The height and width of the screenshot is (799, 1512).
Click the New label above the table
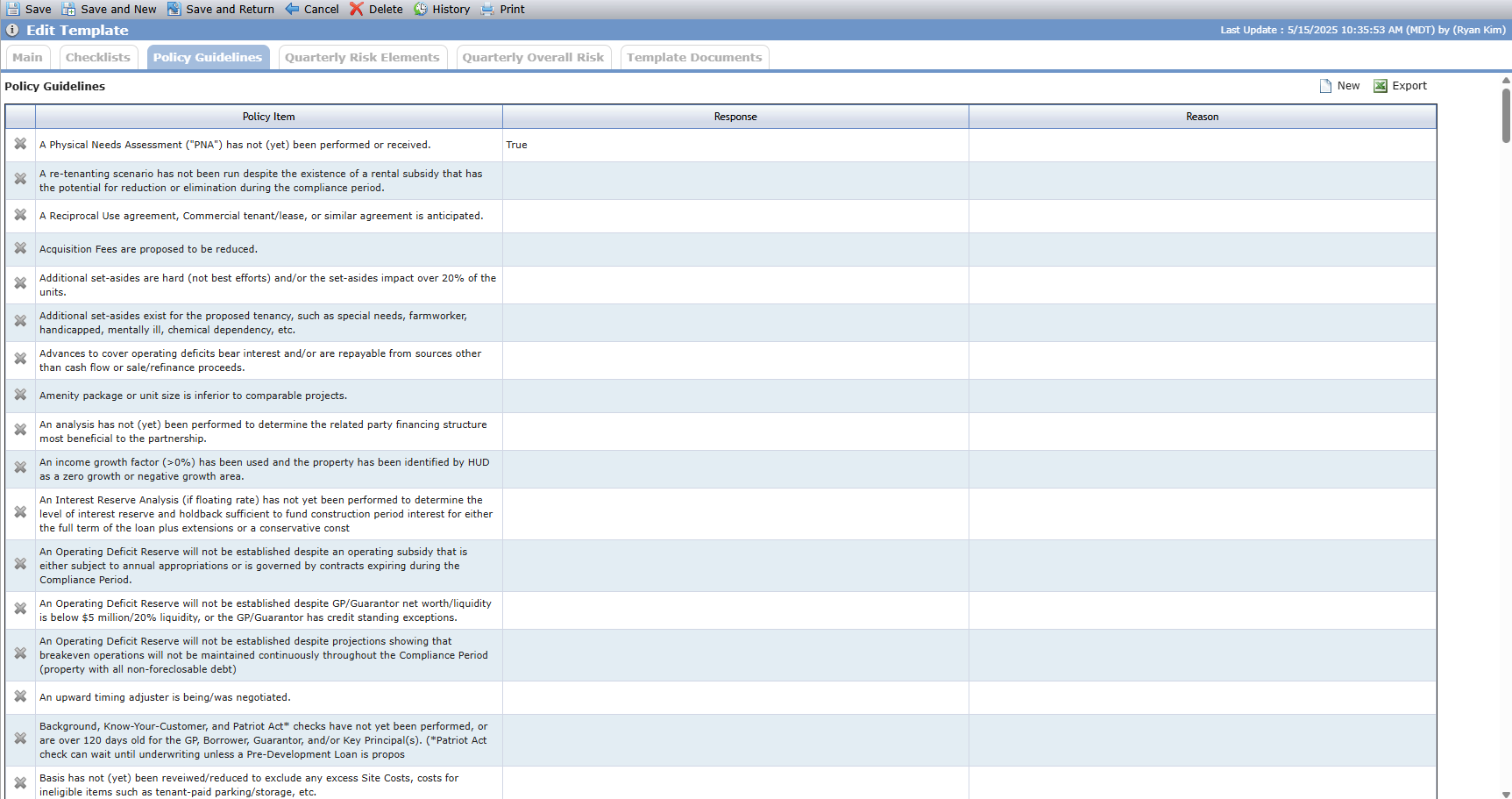[1348, 86]
